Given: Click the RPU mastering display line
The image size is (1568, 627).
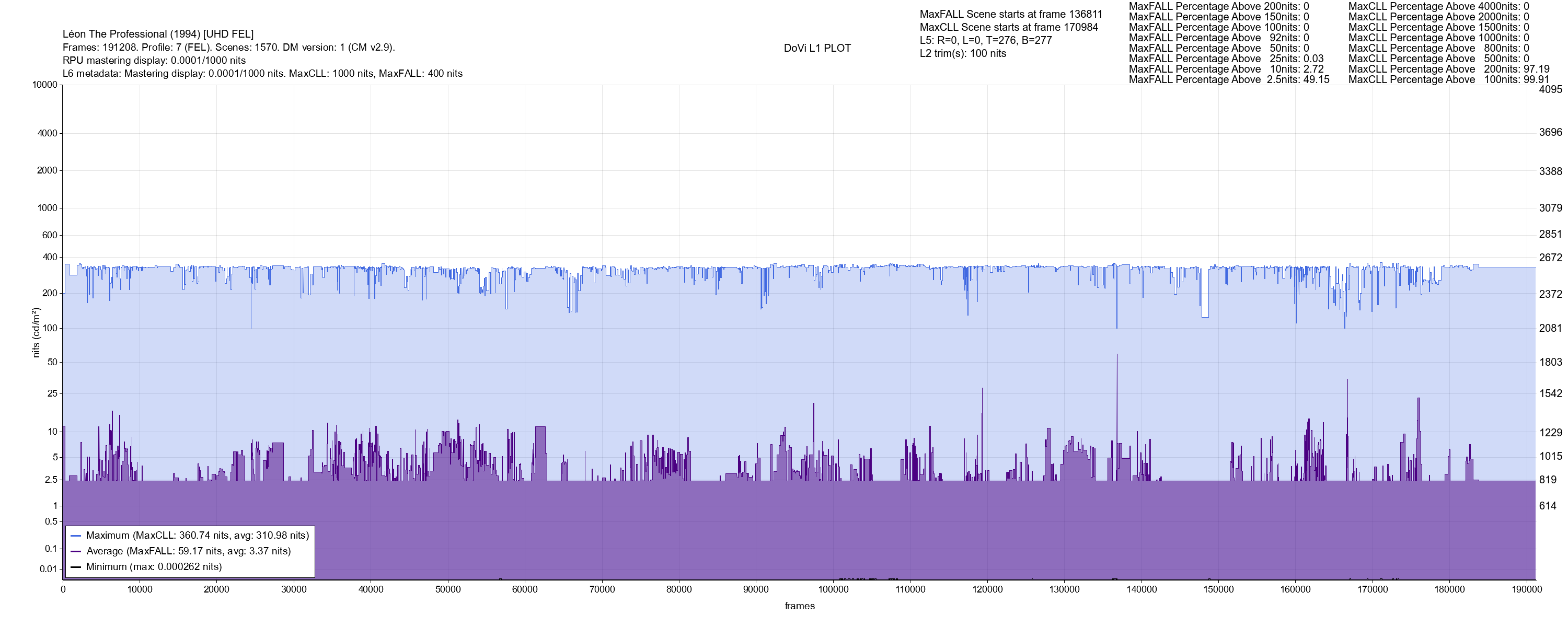Looking at the screenshot, I should tap(154, 60).
